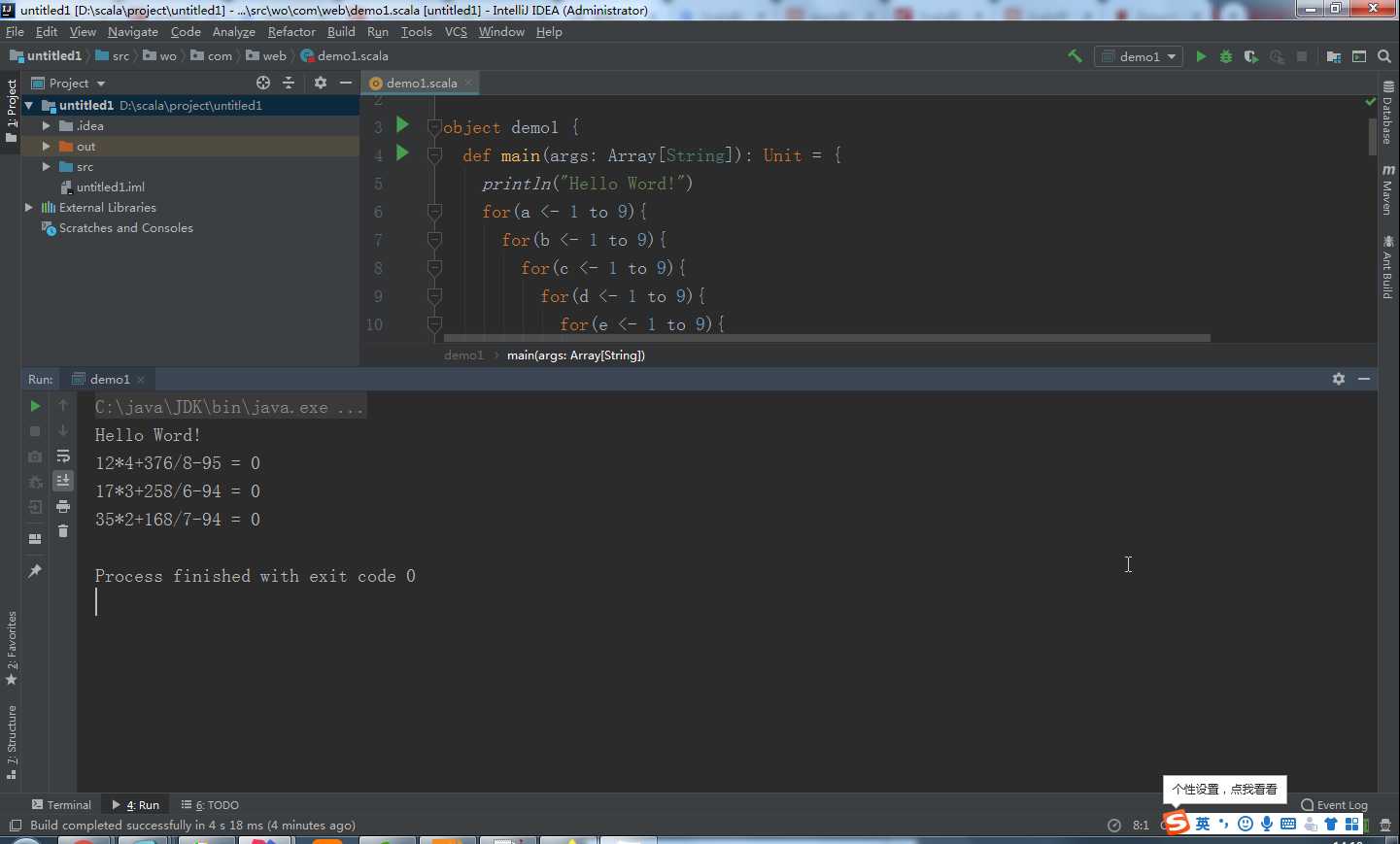Restore layout in the Run panel

click(x=35, y=539)
